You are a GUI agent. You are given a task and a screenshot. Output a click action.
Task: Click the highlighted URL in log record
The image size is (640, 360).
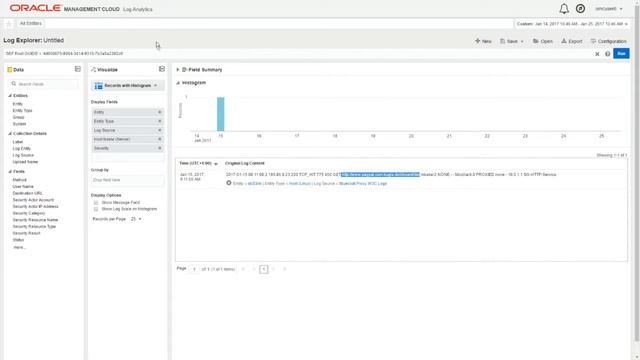(x=380, y=175)
